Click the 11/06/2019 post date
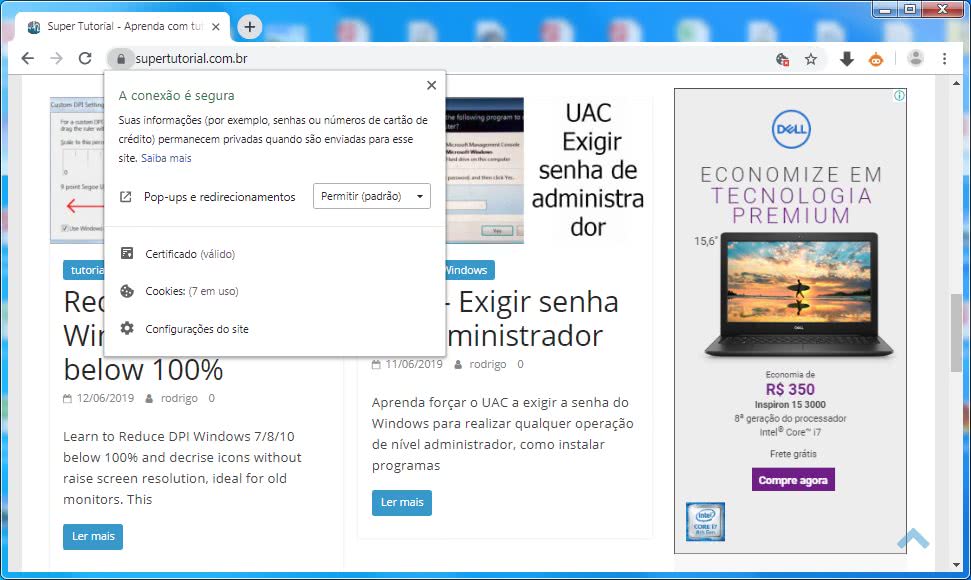Screen dimensions: 971x580 (x=414, y=364)
